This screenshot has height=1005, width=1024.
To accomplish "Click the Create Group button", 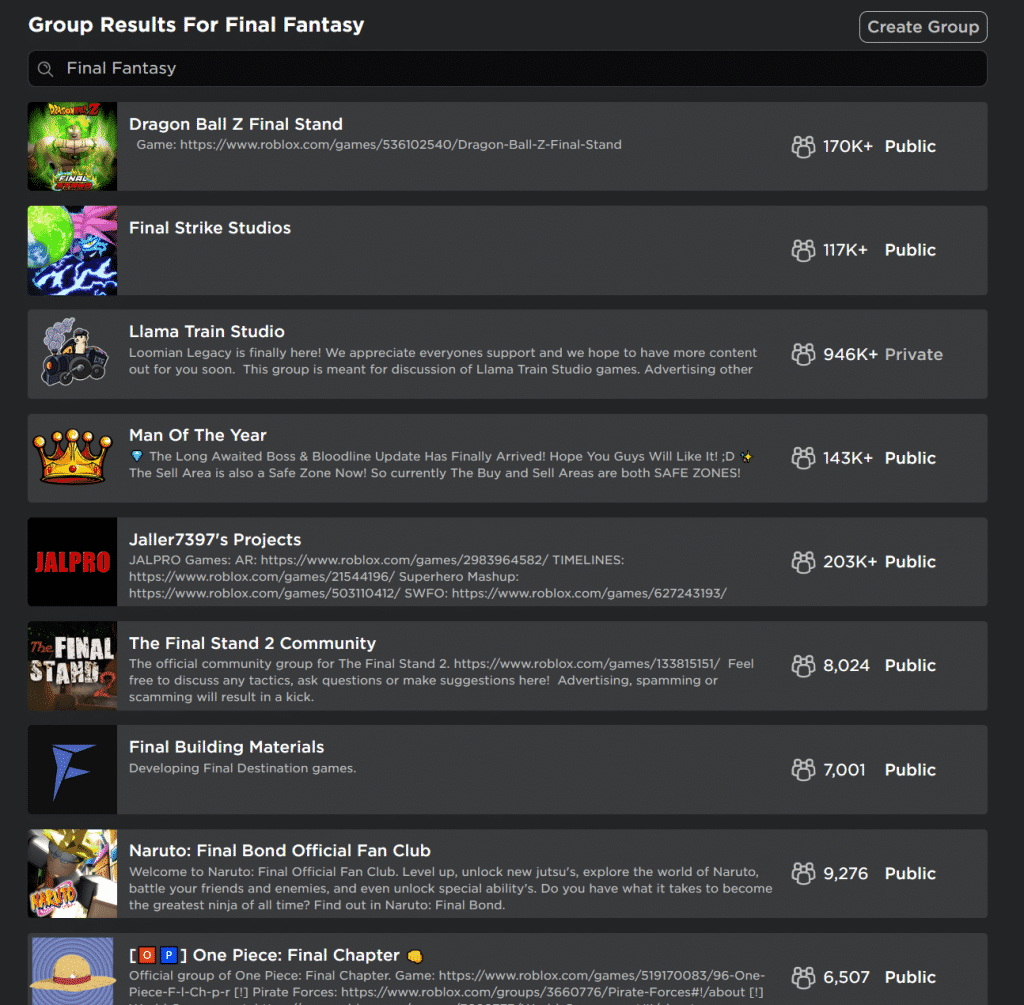I will [922, 27].
